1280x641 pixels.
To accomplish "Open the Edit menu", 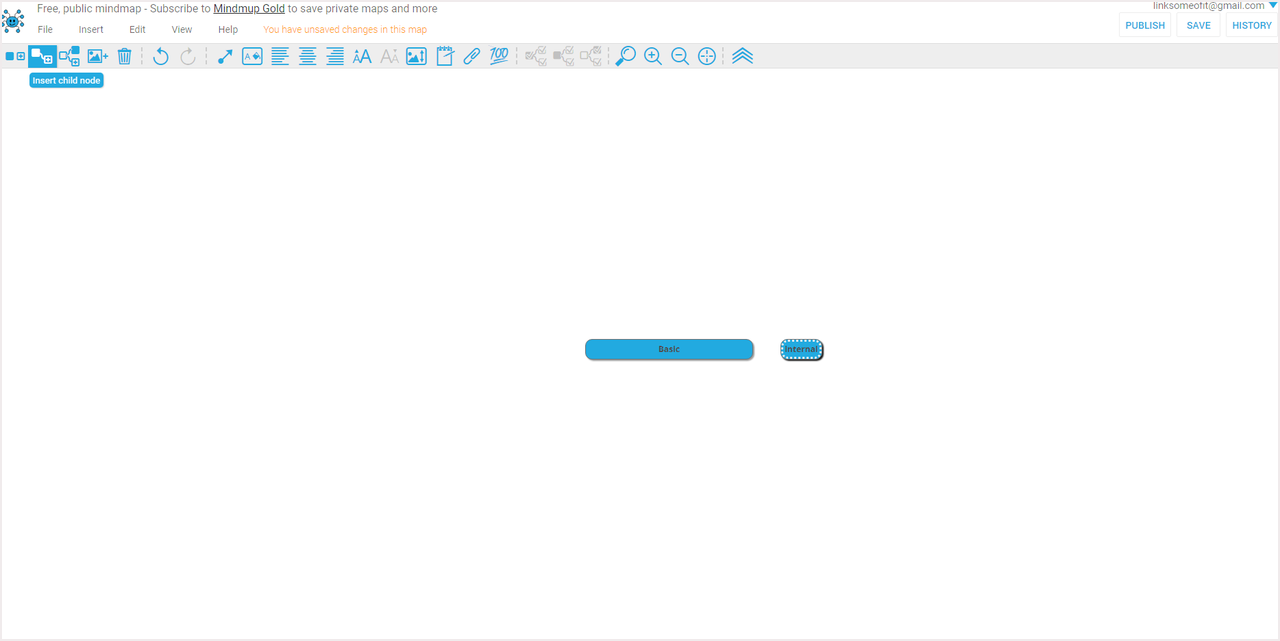I will [x=137, y=30].
